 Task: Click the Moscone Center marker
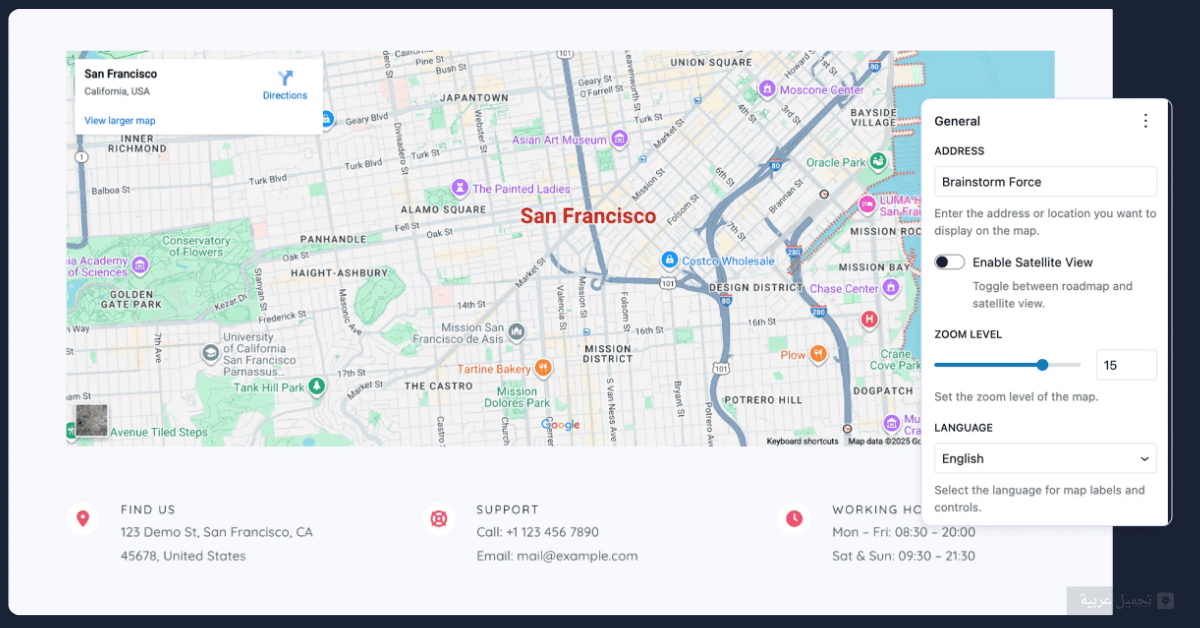tap(767, 89)
